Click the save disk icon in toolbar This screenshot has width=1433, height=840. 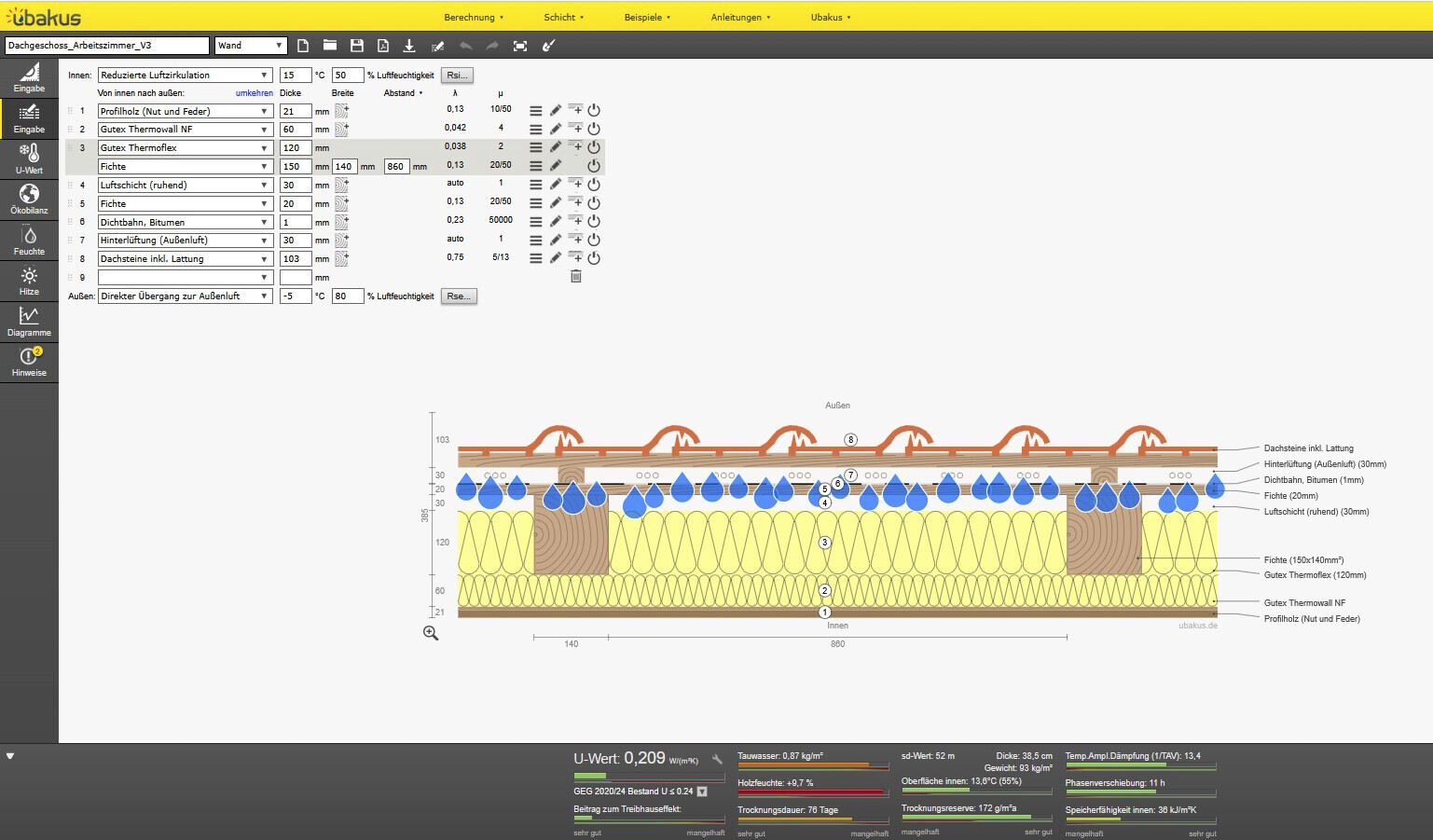(356, 46)
